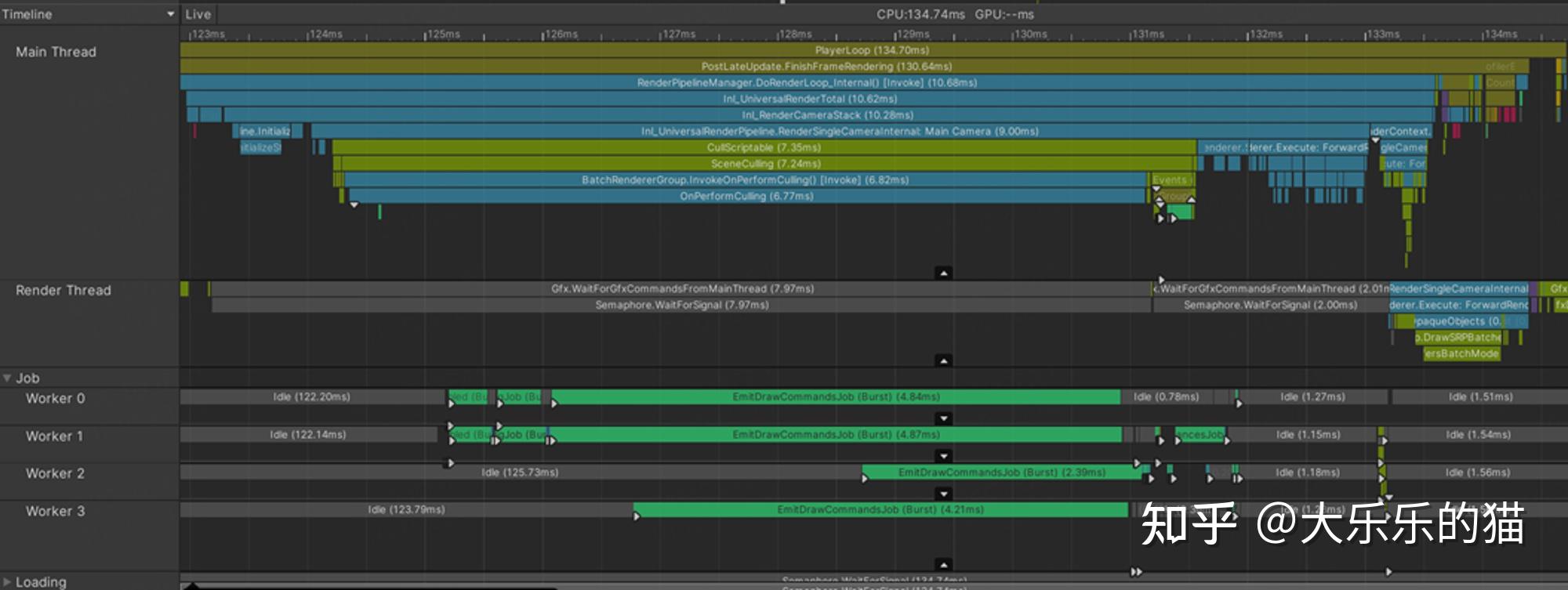The width and height of the screenshot is (1568, 590).
Task: Select the Worker 1 label
Action: point(54,436)
